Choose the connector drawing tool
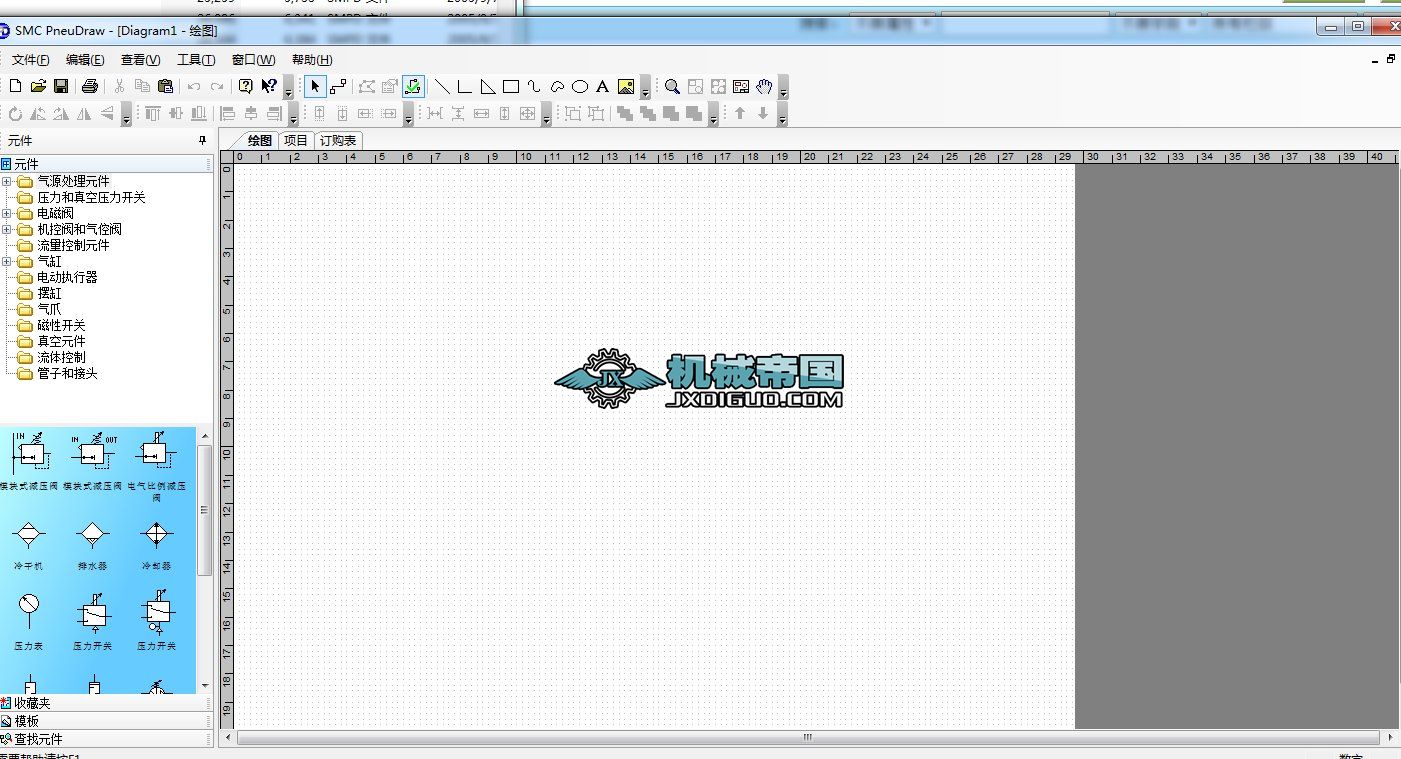This screenshot has width=1401, height=759. coord(338,87)
